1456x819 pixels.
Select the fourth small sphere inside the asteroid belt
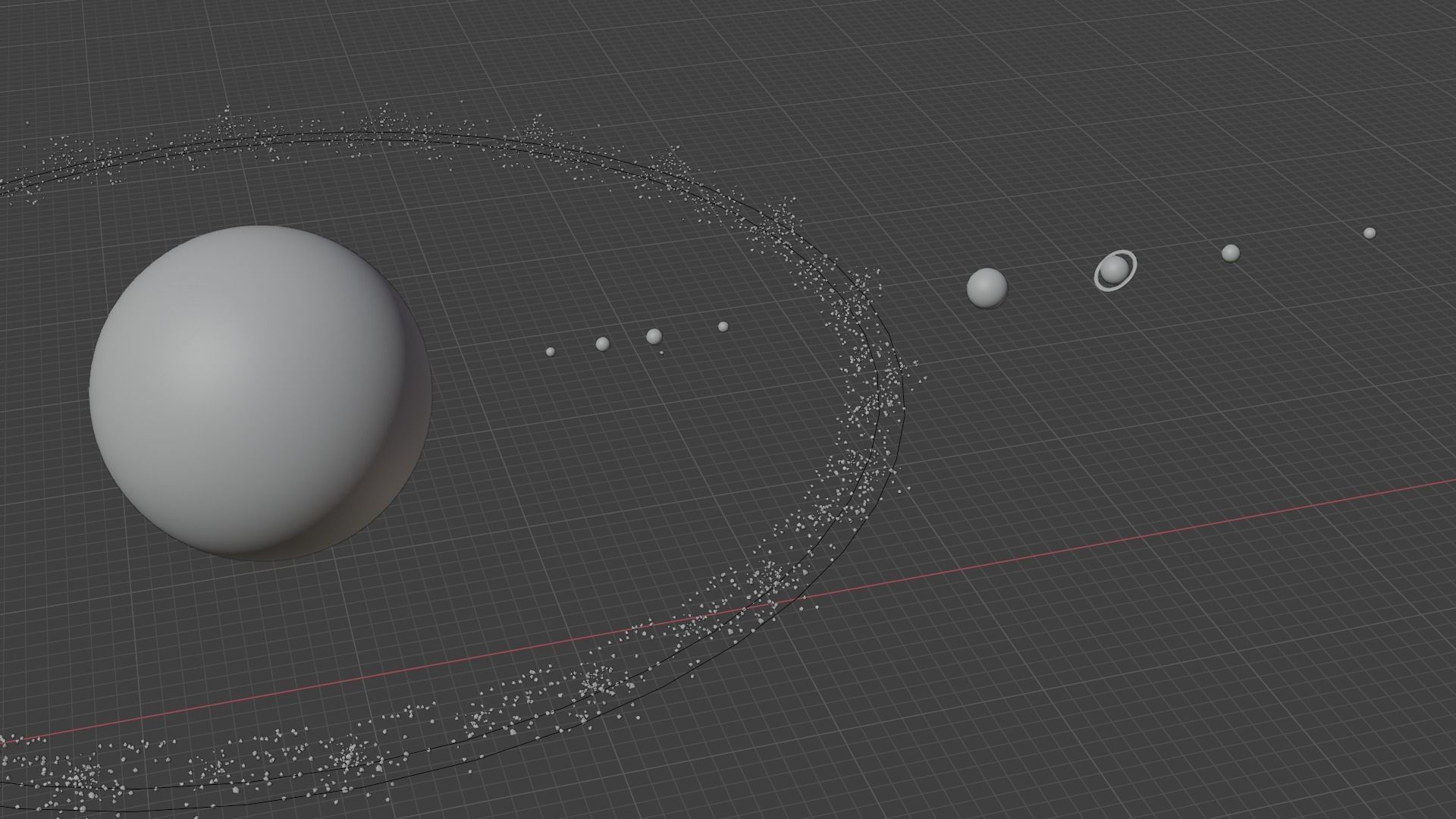tap(723, 327)
